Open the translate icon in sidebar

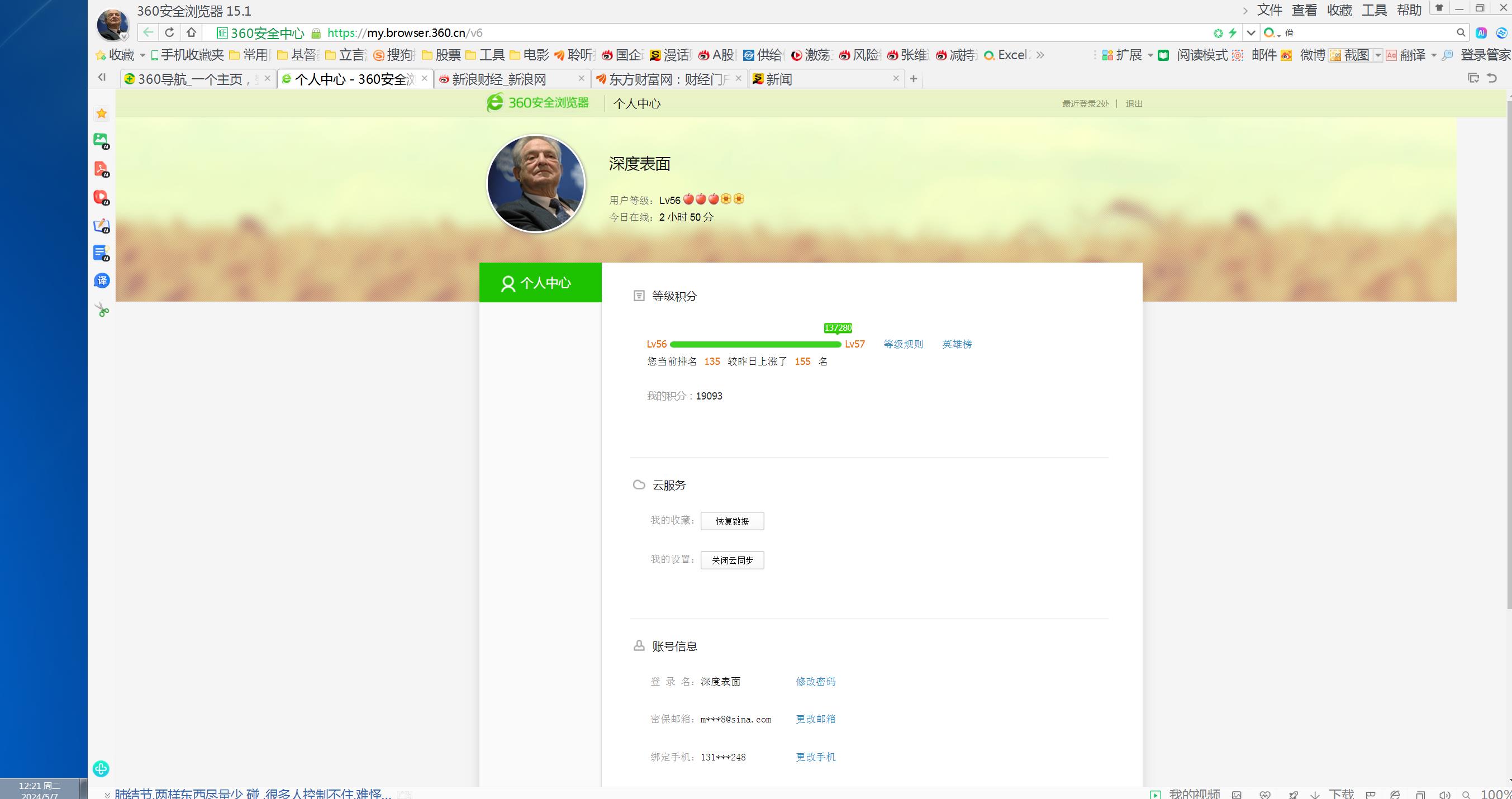(x=102, y=280)
